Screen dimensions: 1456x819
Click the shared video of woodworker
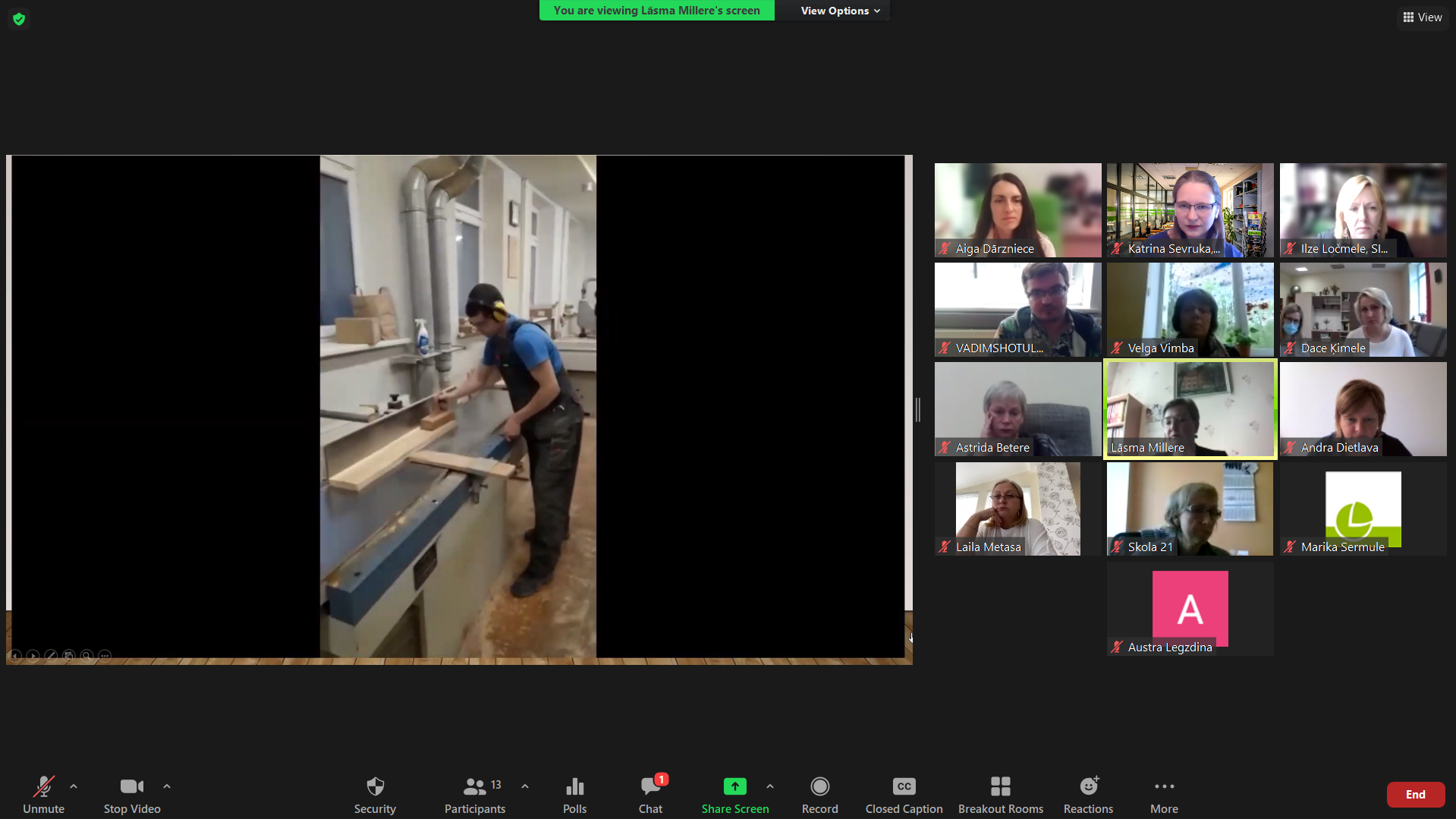458,406
